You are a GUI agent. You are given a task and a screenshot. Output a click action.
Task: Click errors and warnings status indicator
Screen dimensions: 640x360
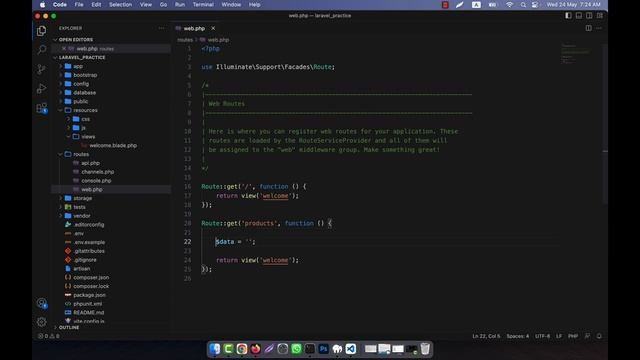(x=49, y=336)
